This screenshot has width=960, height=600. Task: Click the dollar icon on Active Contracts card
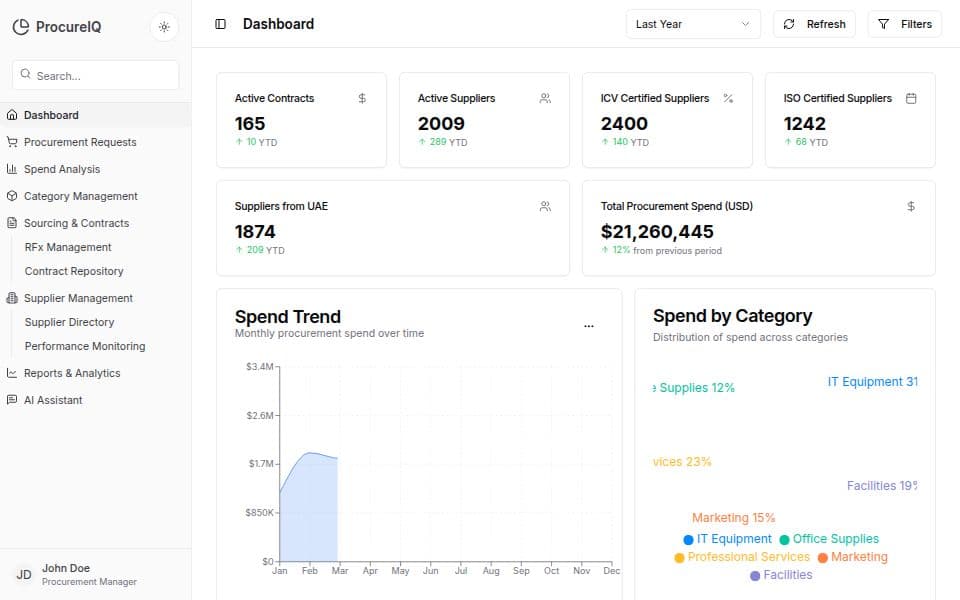coord(362,98)
